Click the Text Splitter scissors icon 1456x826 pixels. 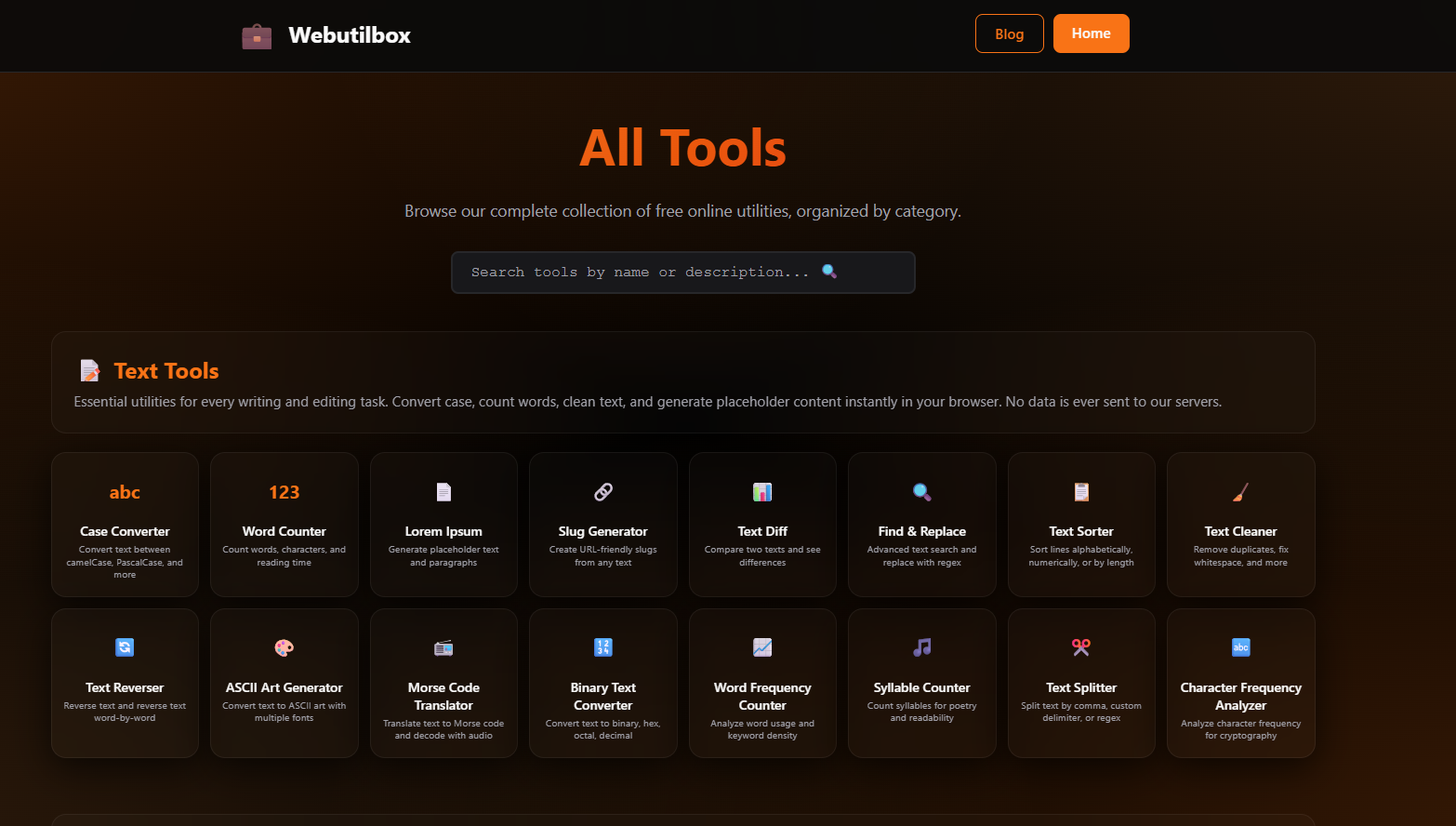1081,647
